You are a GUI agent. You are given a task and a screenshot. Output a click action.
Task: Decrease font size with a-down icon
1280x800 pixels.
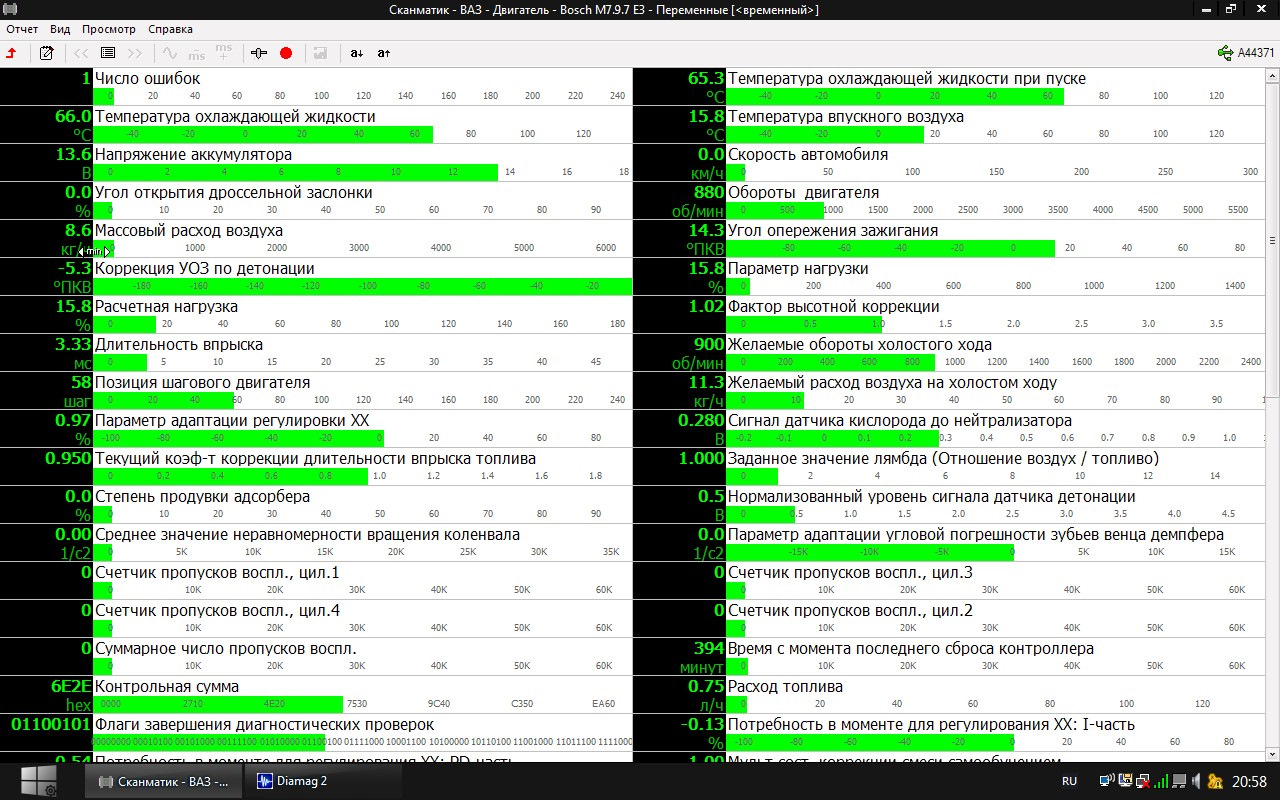click(x=357, y=53)
